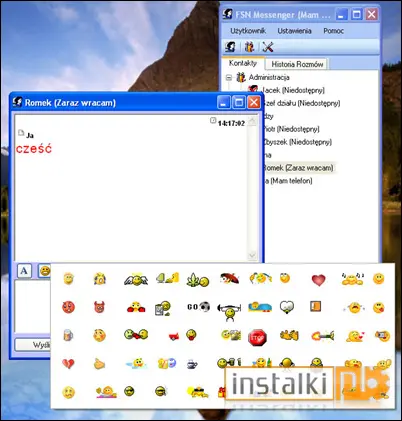Viewport: 402px width, 421px height.
Task: Insert the flying smiley with blue wings
Action: click(x=136, y=364)
